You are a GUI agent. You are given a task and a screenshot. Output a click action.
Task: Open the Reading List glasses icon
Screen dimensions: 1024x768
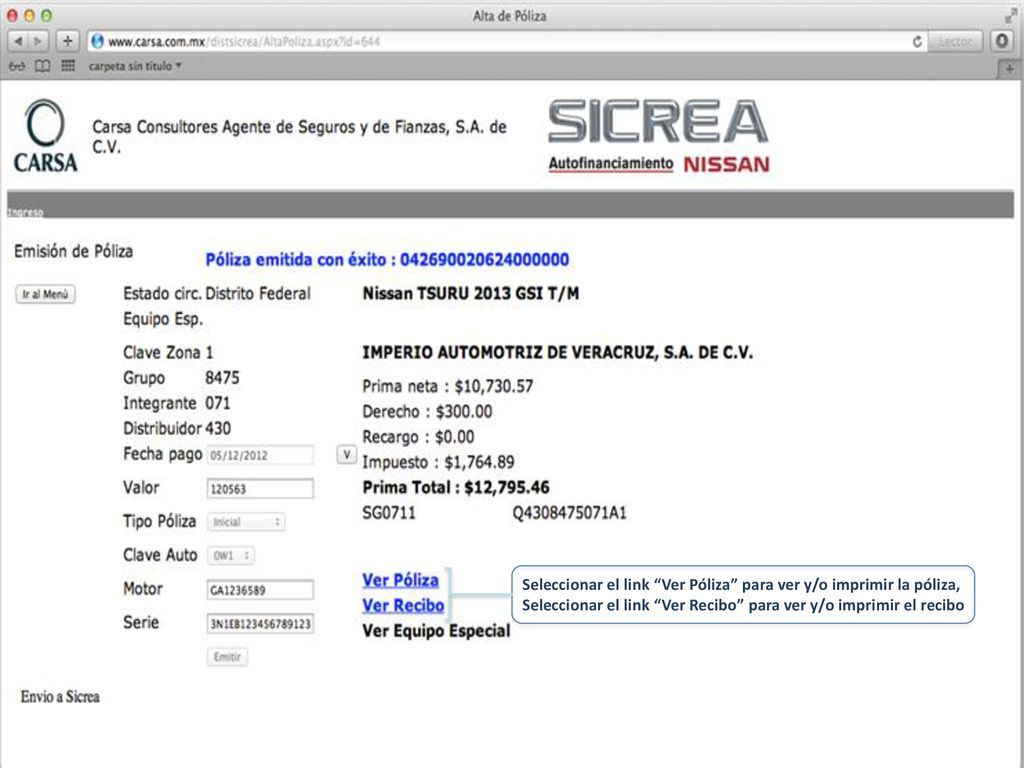pyautogui.click(x=17, y=66)
